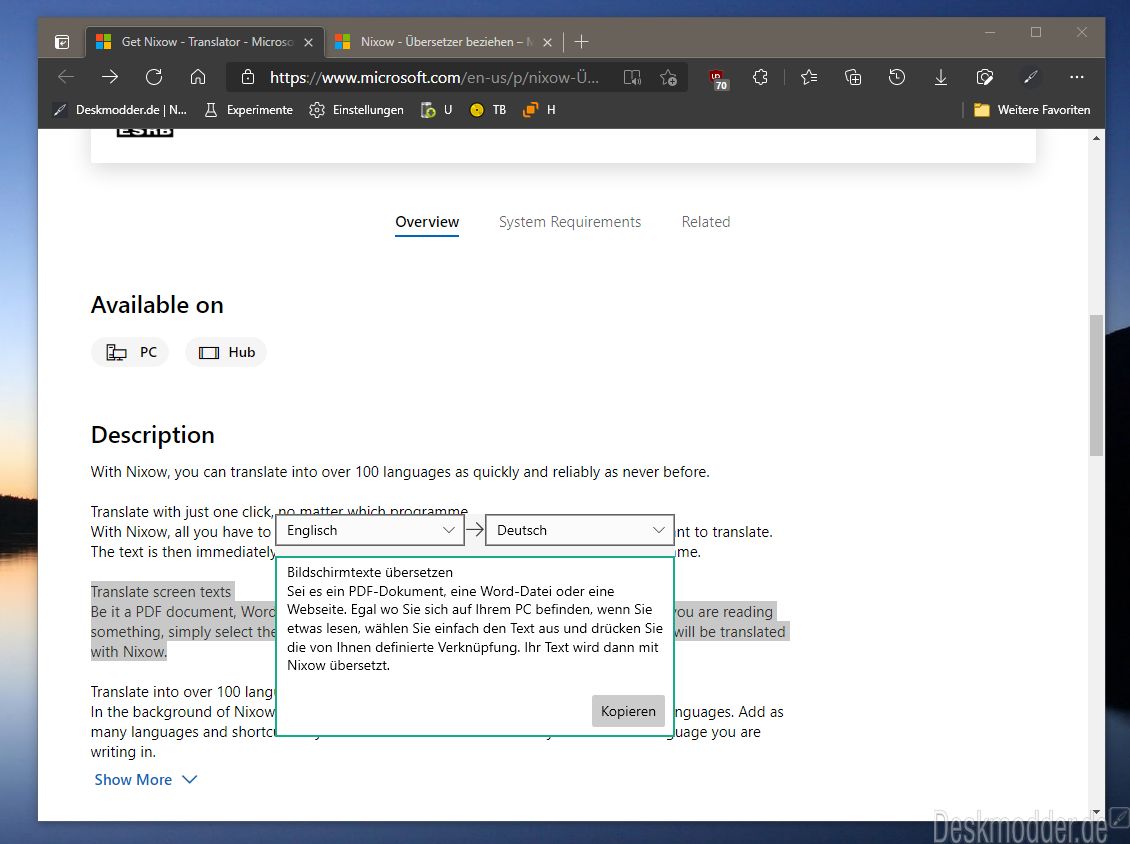The height and width of the screenshot is (844, 1130).
Task: View site security lock information
Action: [248, 77]
